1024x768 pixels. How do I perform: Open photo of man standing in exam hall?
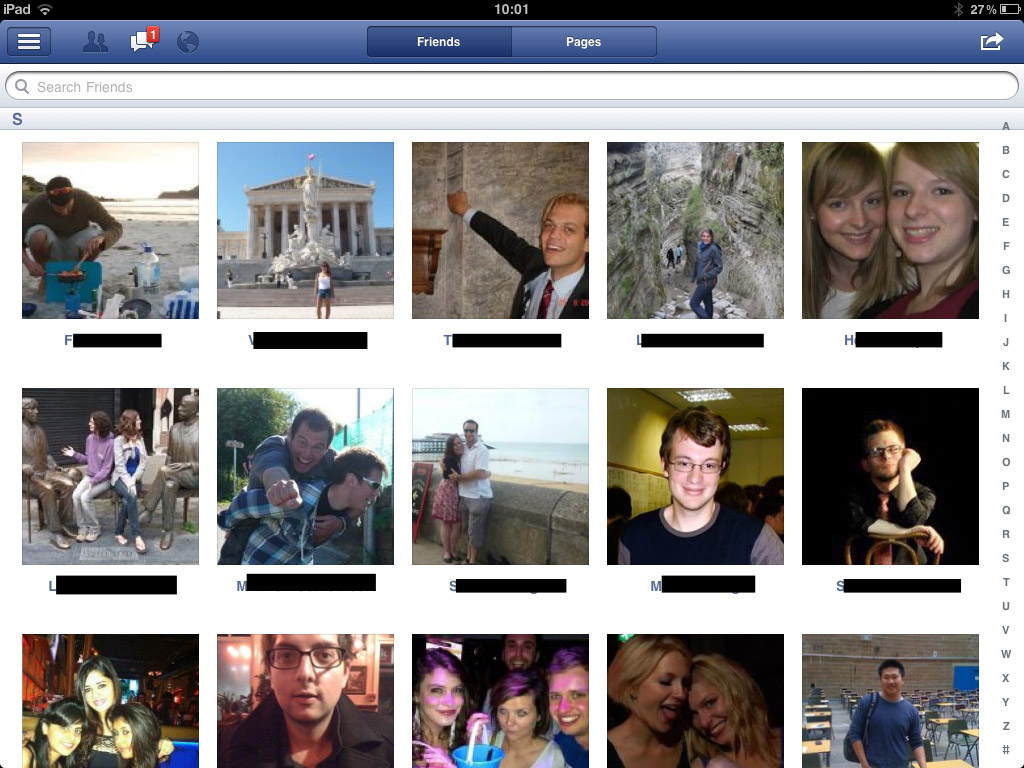click(890, 701)
